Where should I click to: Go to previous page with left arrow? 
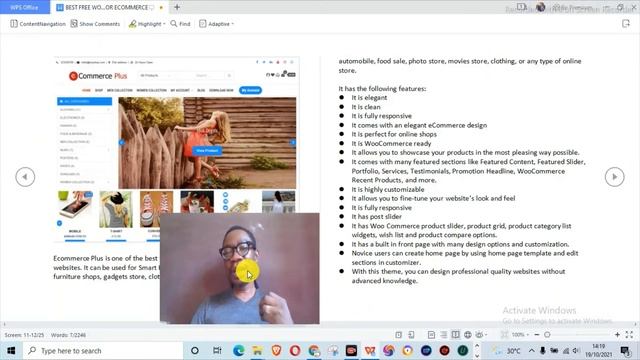pos(25,177)
